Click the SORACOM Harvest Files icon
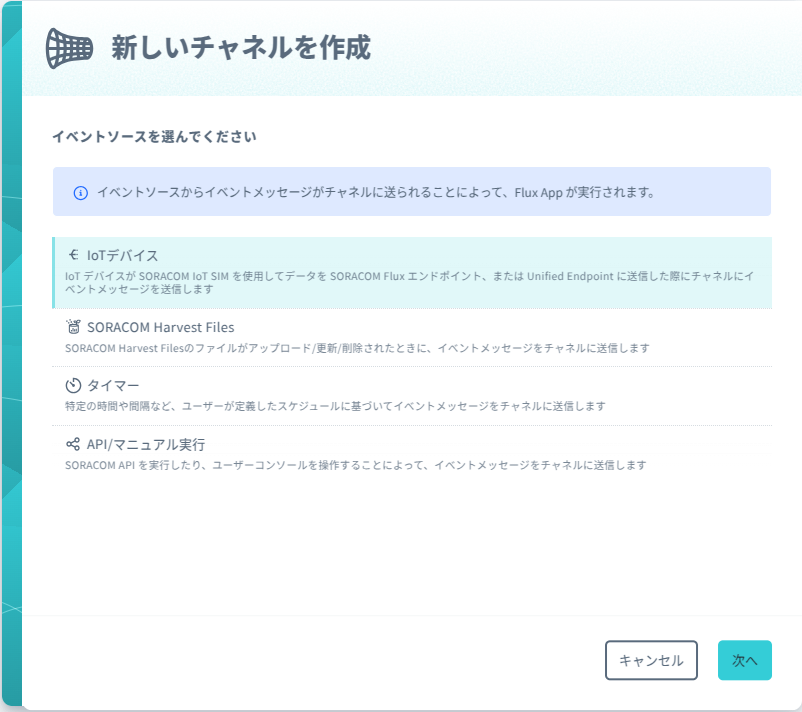The width and height of the screenshot is (802, 712). (74, 326)
